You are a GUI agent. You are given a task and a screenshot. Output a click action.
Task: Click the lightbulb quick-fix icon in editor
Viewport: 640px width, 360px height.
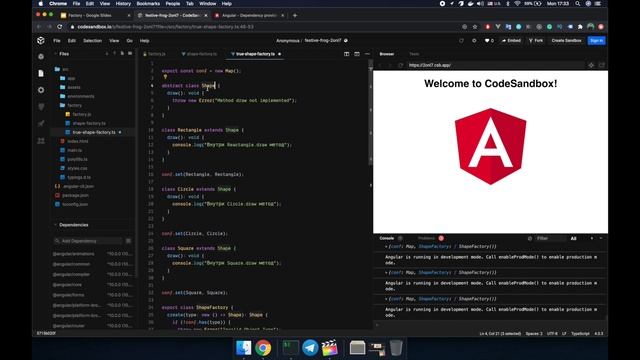(x=165, y=77)
